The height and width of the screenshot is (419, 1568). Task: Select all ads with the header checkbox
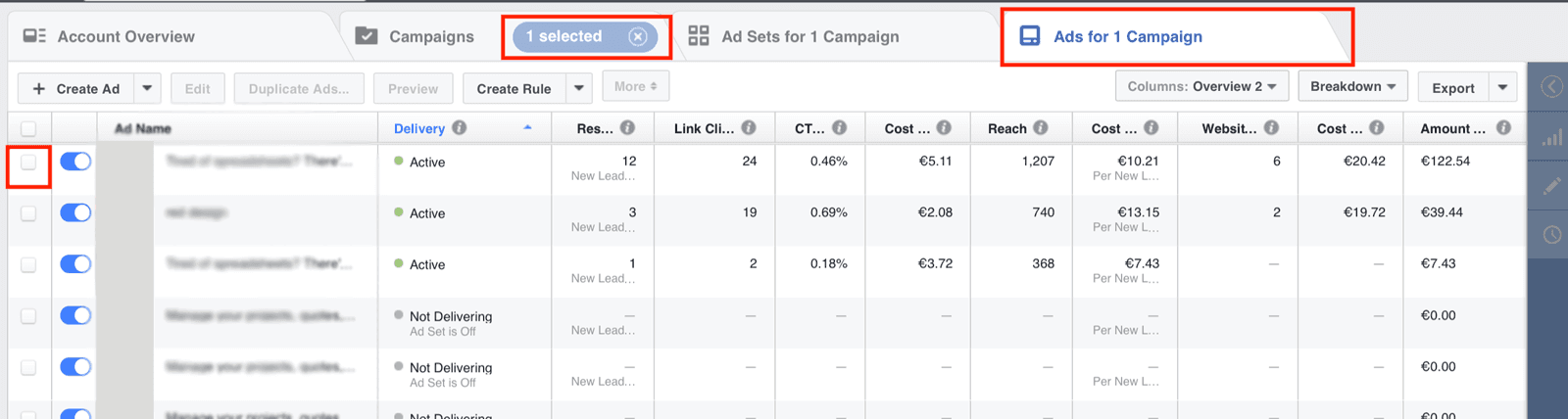(x=28, y=128)
